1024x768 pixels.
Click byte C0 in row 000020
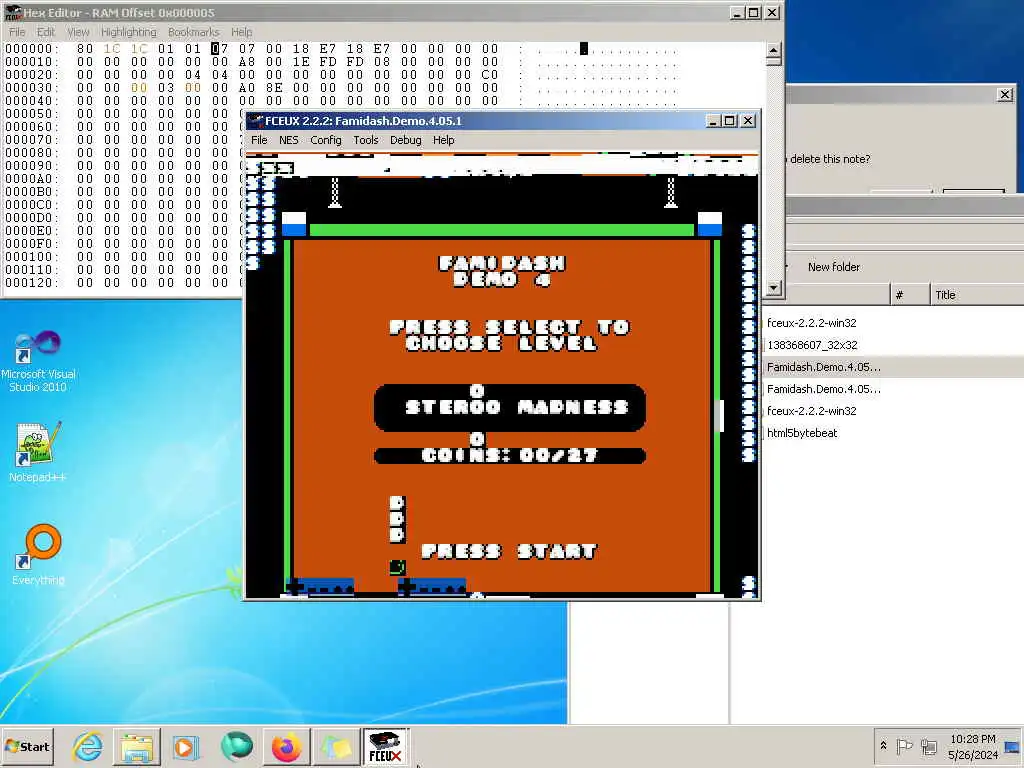(490, 74)
